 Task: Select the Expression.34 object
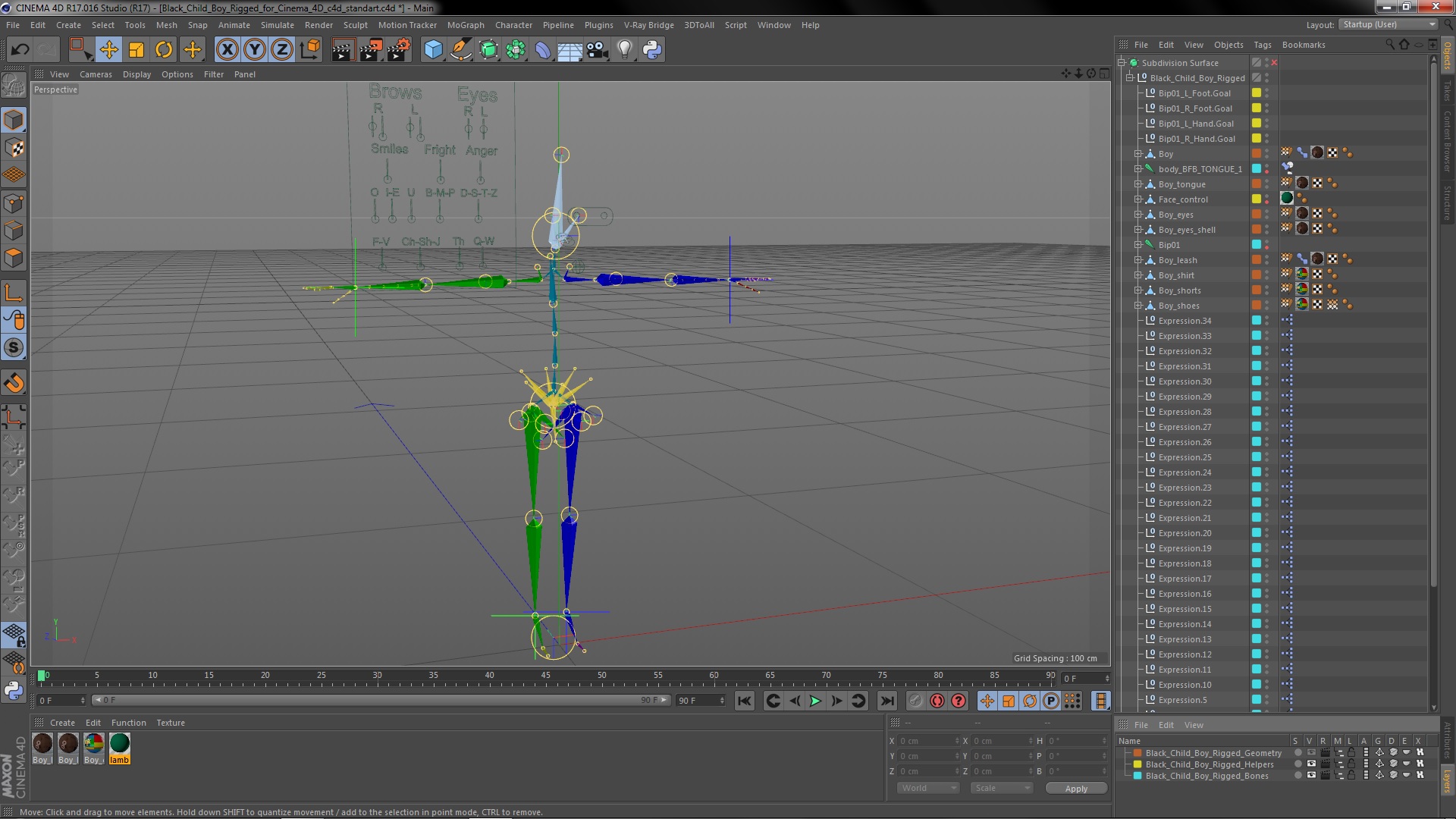pos(1185,321)
